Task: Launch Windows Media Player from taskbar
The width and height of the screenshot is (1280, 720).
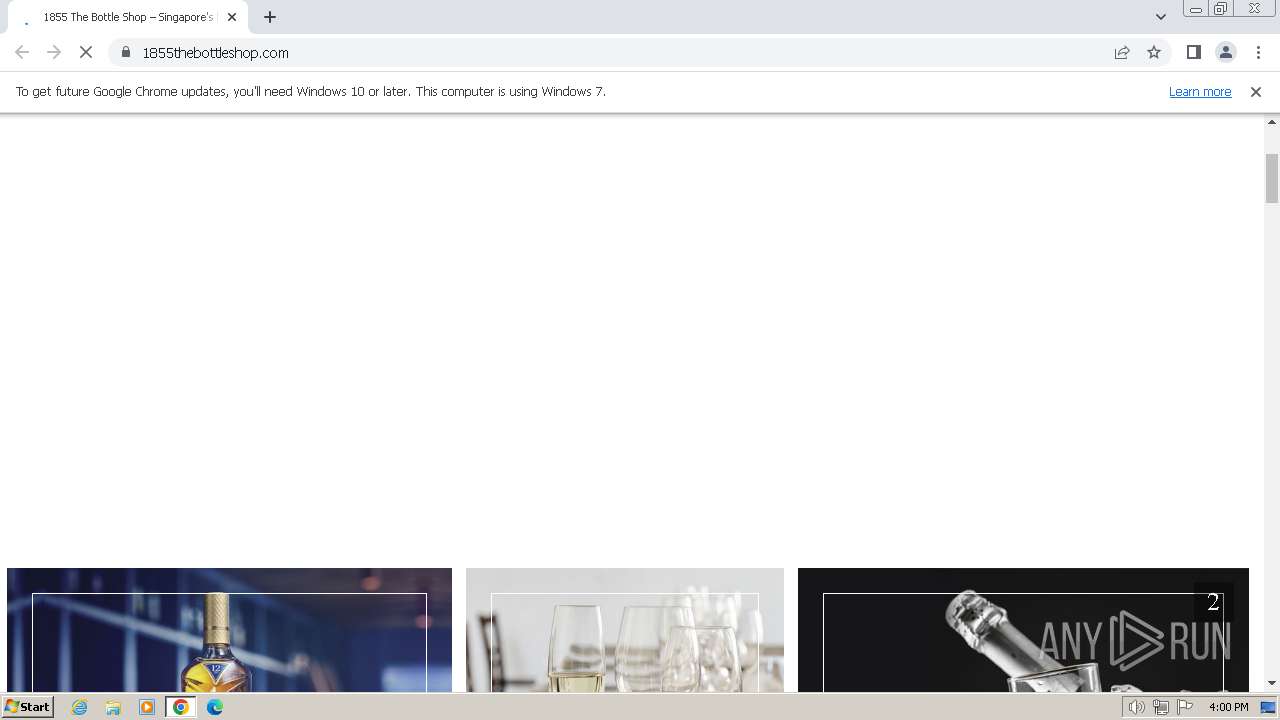Action: pos(147,707)
